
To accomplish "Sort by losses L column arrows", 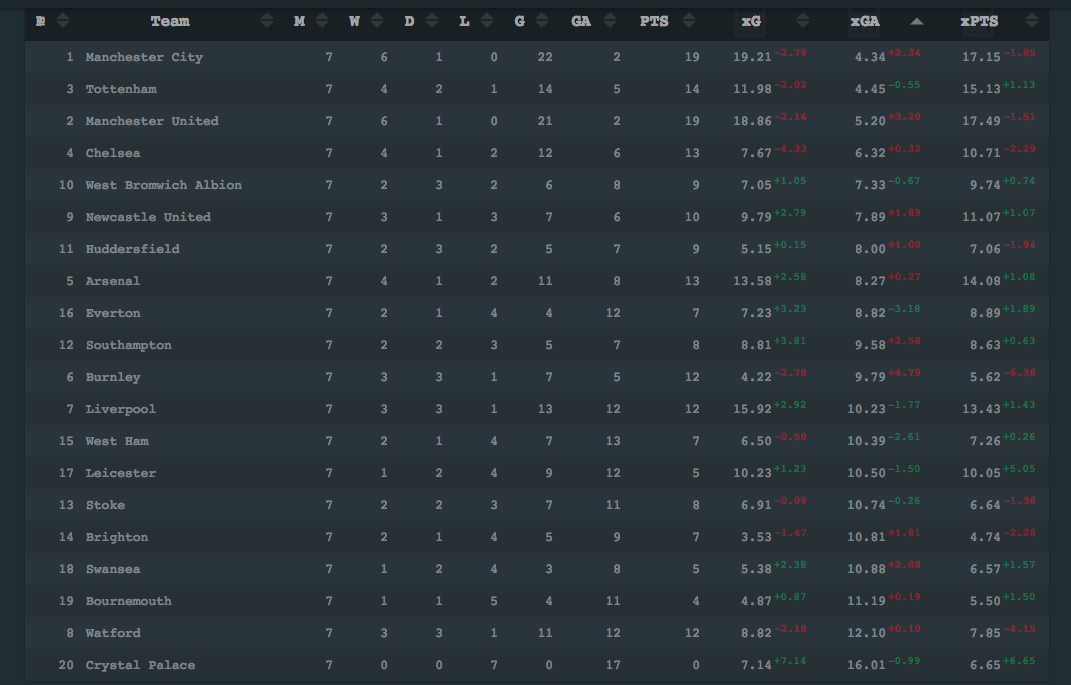I will click(487, 21).
